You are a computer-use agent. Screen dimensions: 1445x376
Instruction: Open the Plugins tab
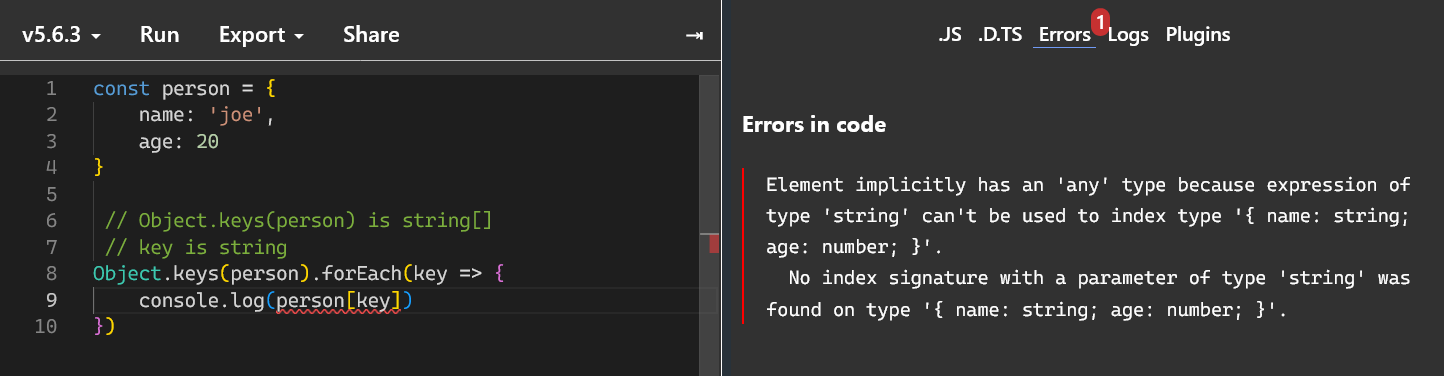(1198, 35)
